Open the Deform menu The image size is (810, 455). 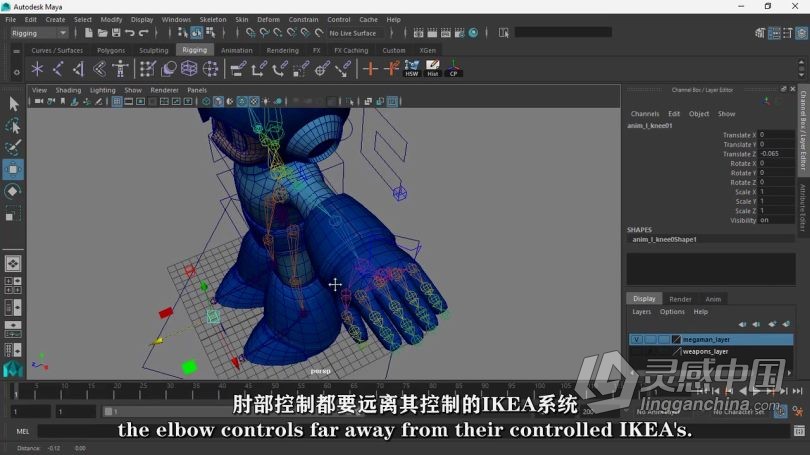click(268, 20)
